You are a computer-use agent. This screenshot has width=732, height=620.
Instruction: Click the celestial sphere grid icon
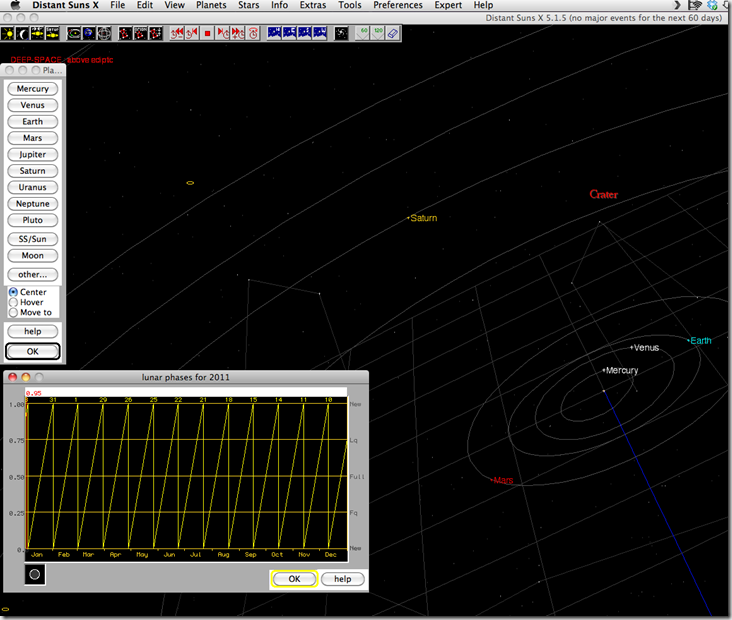point(103,33)
